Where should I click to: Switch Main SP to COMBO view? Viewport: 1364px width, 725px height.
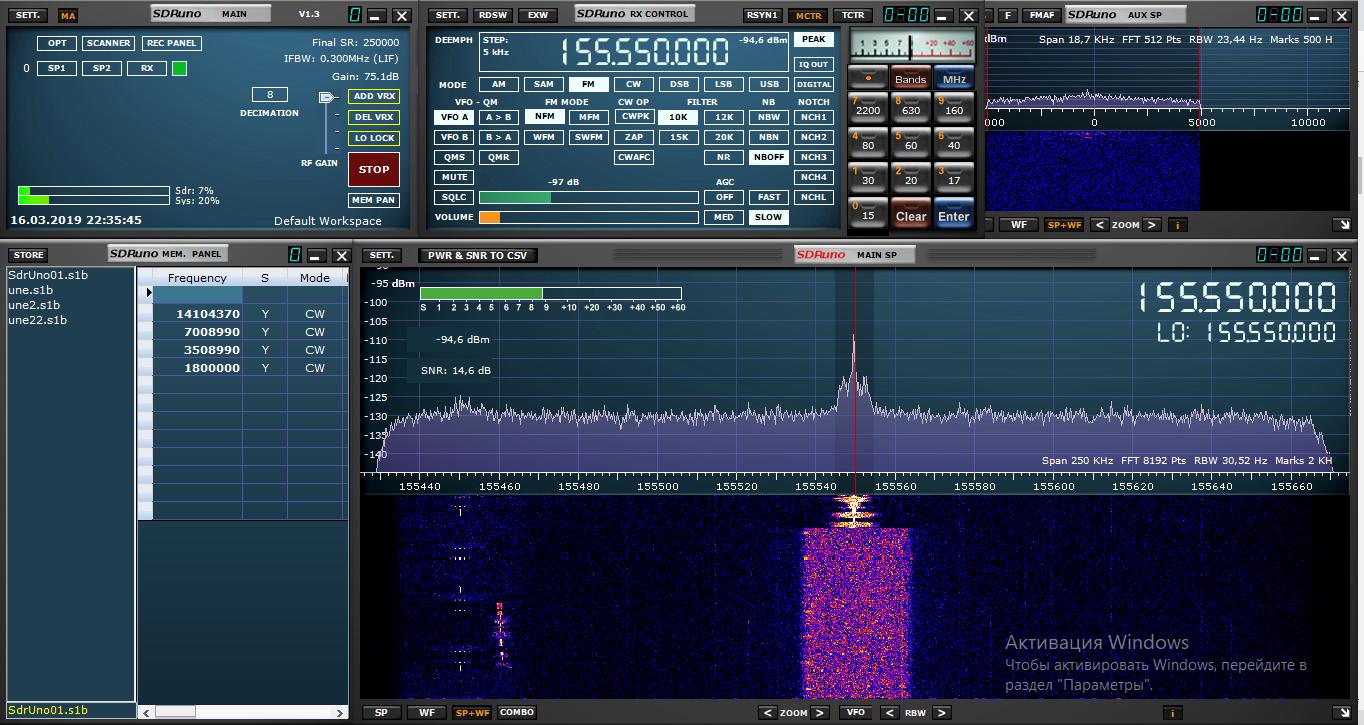517,713
